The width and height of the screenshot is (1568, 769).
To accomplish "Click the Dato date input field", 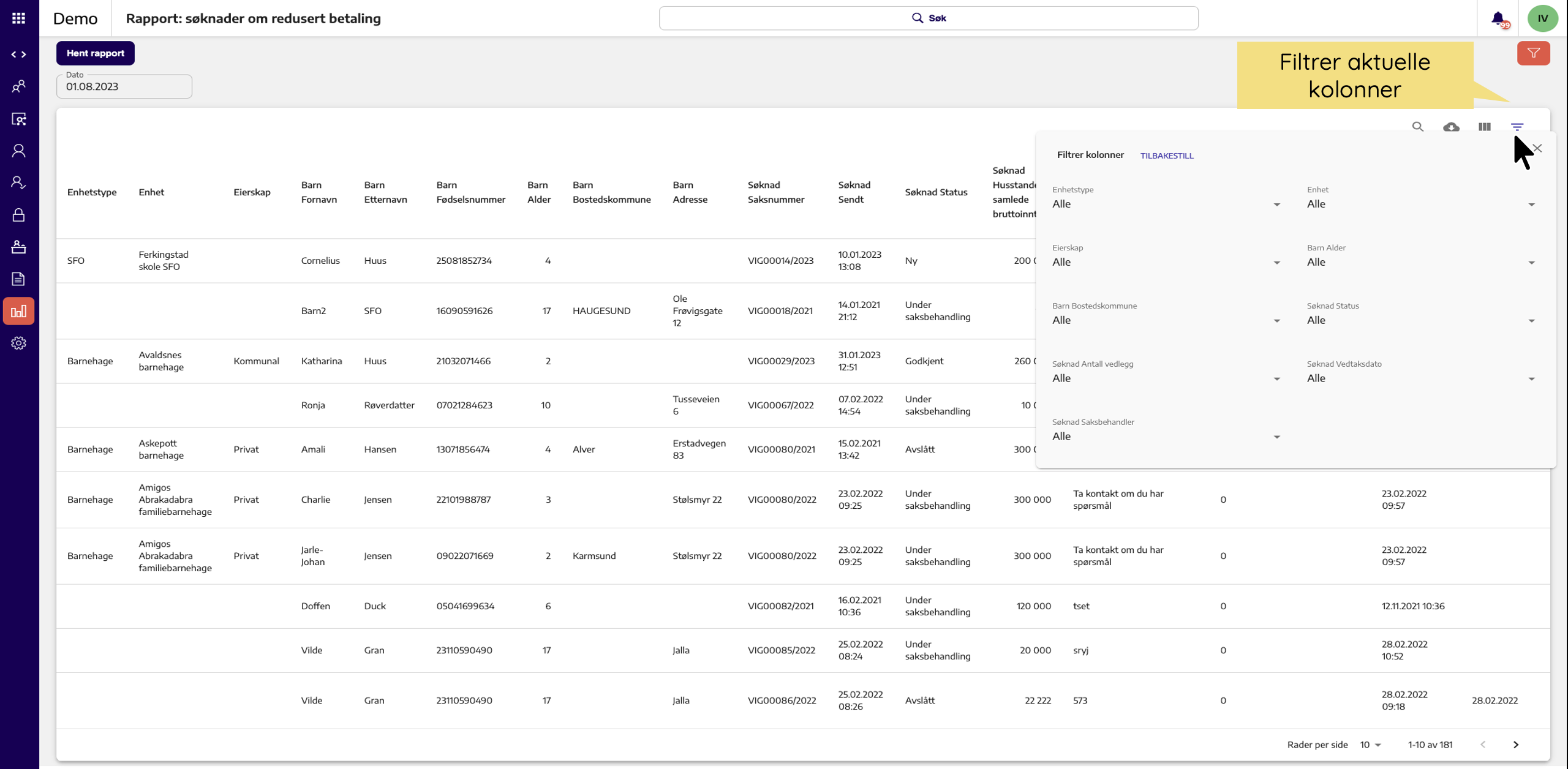I will (124, 86).
